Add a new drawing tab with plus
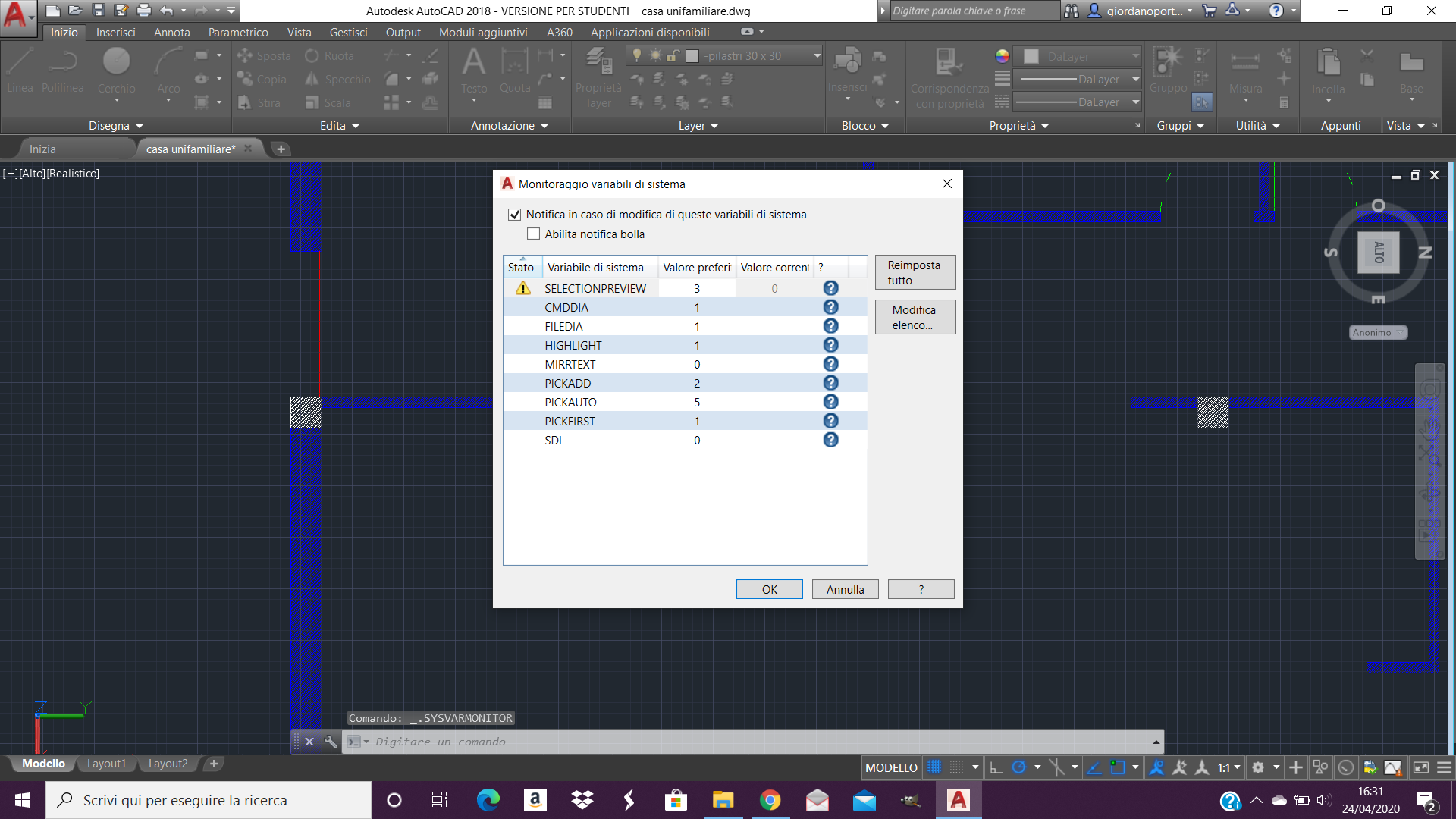Screen dimensions: 1456x819 [281, 149]
